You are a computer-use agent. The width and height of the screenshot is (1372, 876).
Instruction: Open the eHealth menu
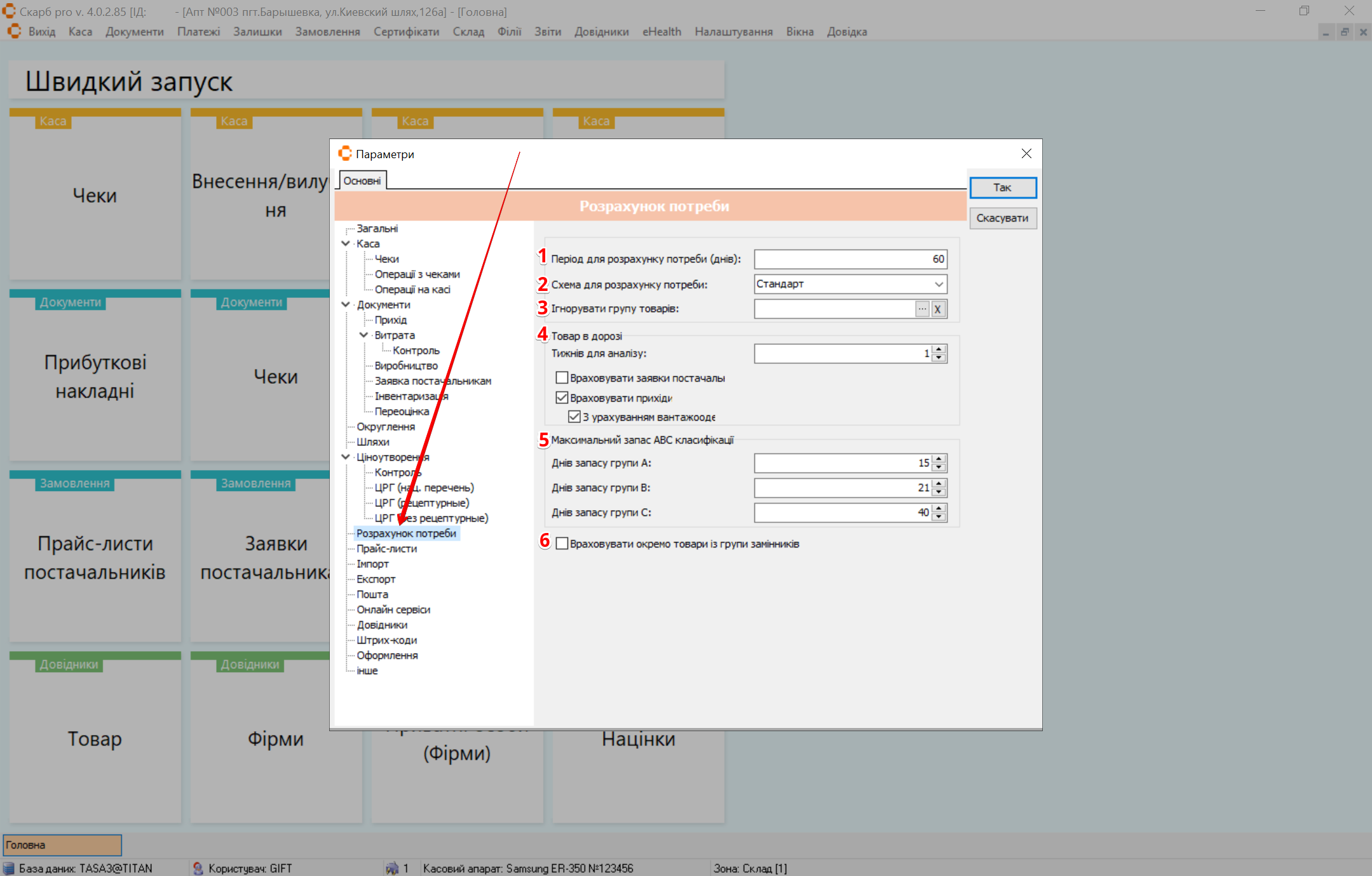pyautogui.click(x=661, y=32)
